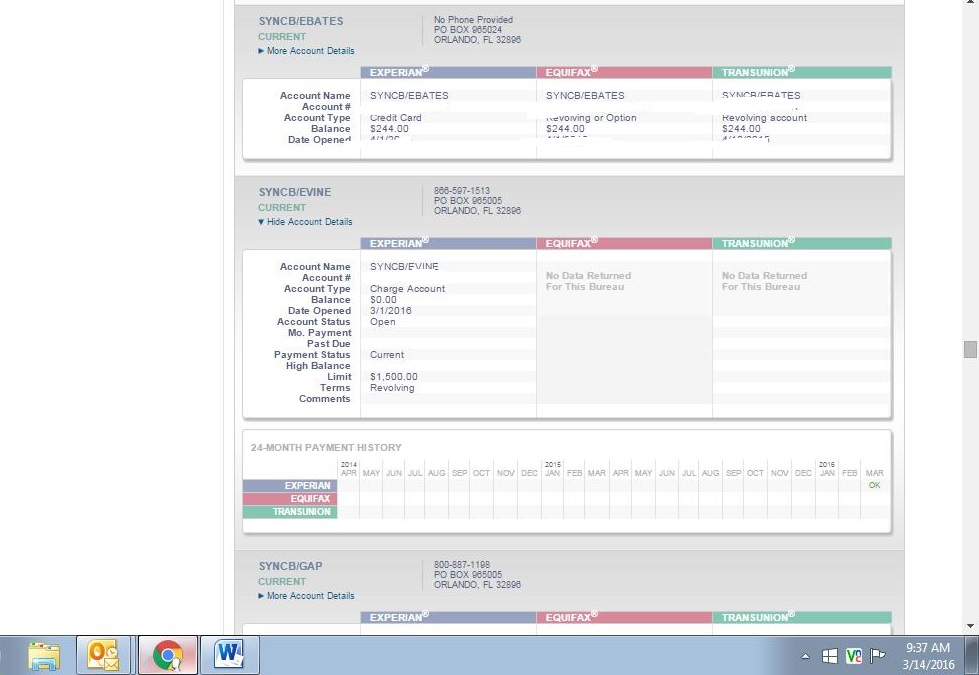Viewport: 979px width, 675px height.
Task: Click the page scrollbar thumb
Action: tap(970, 349)
